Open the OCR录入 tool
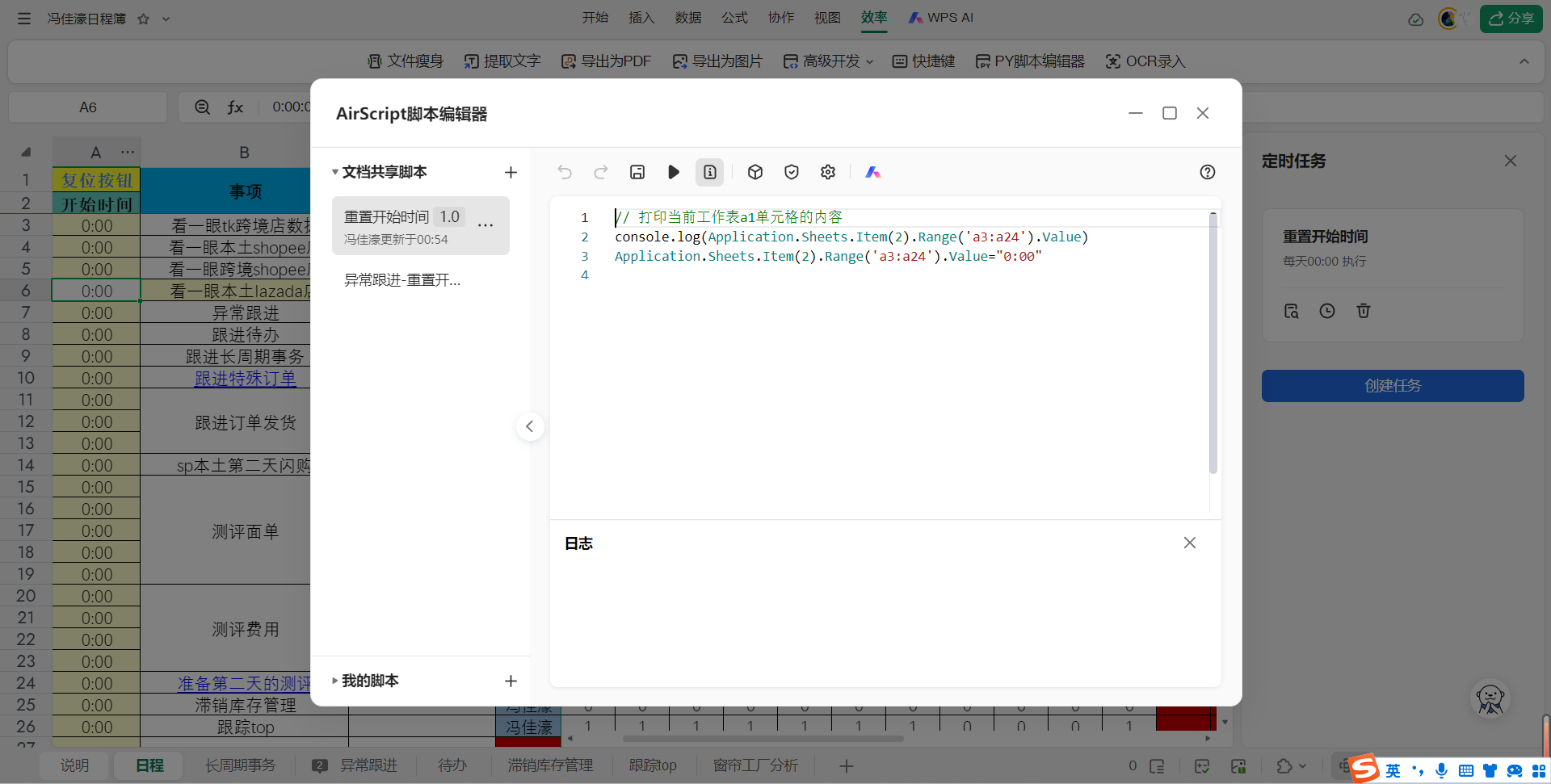This screenshot has width=1551, height=784. pyautogui.click(x=1145, y=61)
